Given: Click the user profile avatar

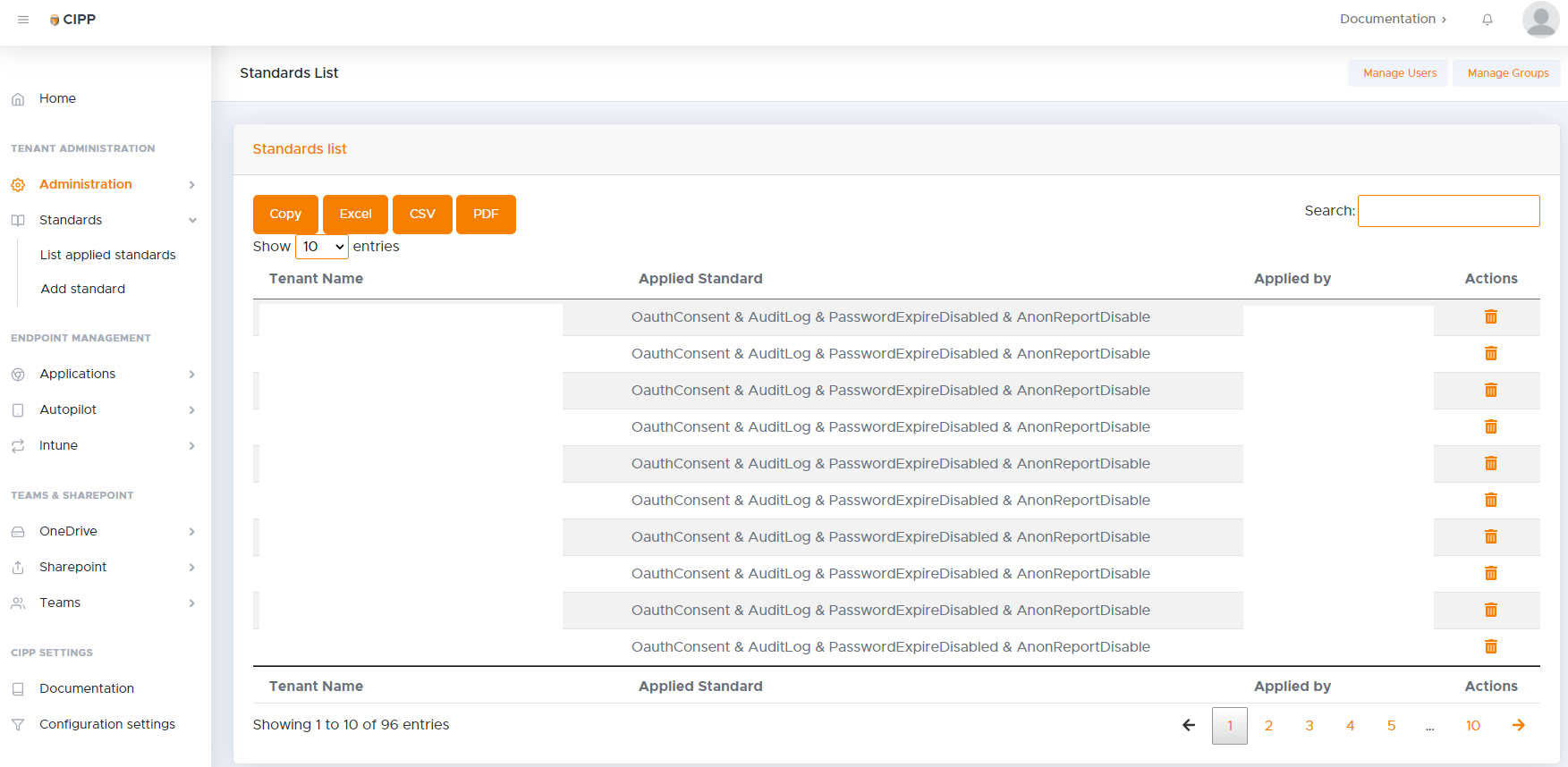Looking at the screenshot, I should click(x=1540, y=20).
